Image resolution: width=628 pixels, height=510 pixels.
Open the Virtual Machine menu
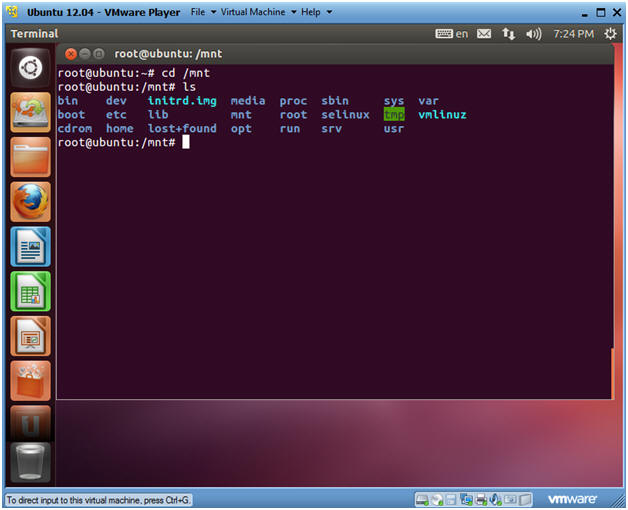(x=253, y=12)
